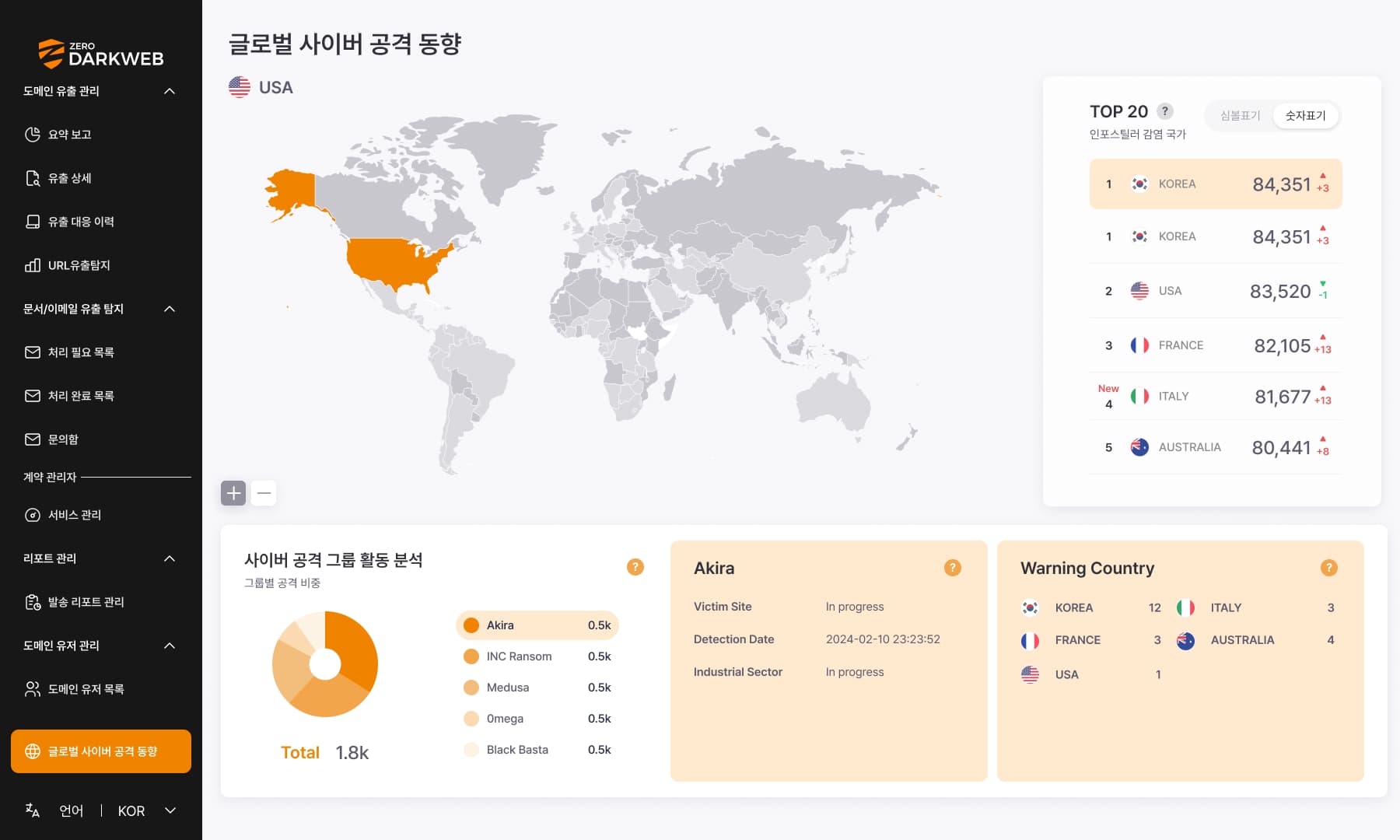Click the help icon in the Akira card
This screenshot has height=840, width=1400.
click(x=953, y=568)
